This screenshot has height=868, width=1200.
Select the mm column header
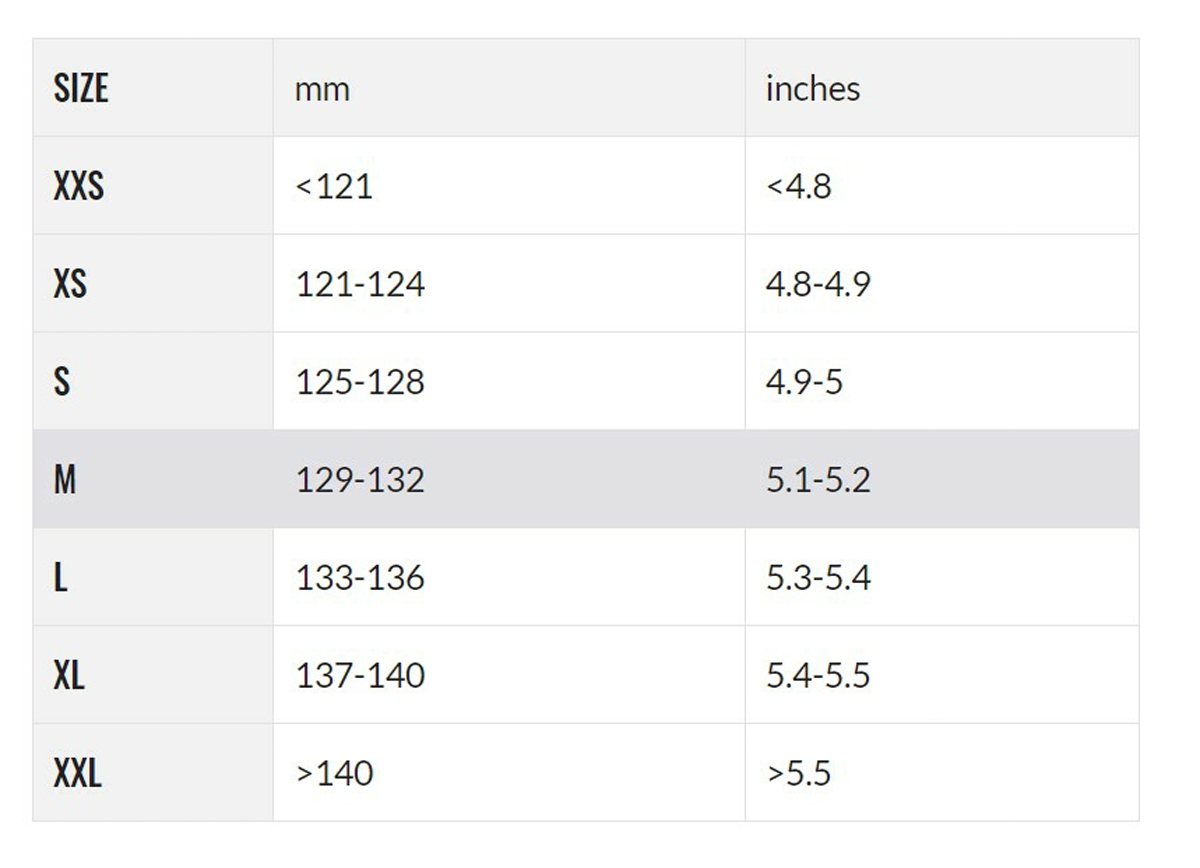[322, 90]
